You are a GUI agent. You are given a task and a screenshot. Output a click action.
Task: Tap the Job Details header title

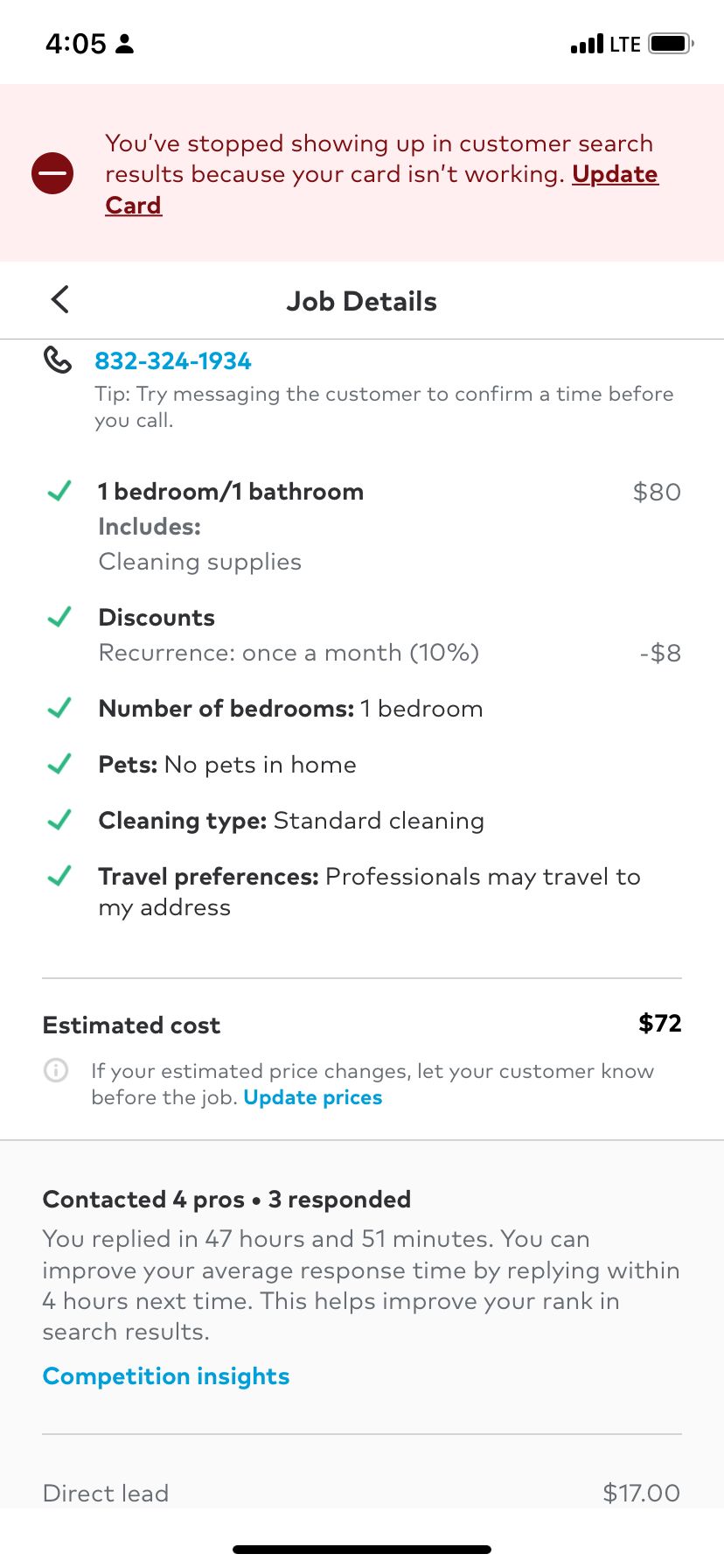(x=362, y=301)
